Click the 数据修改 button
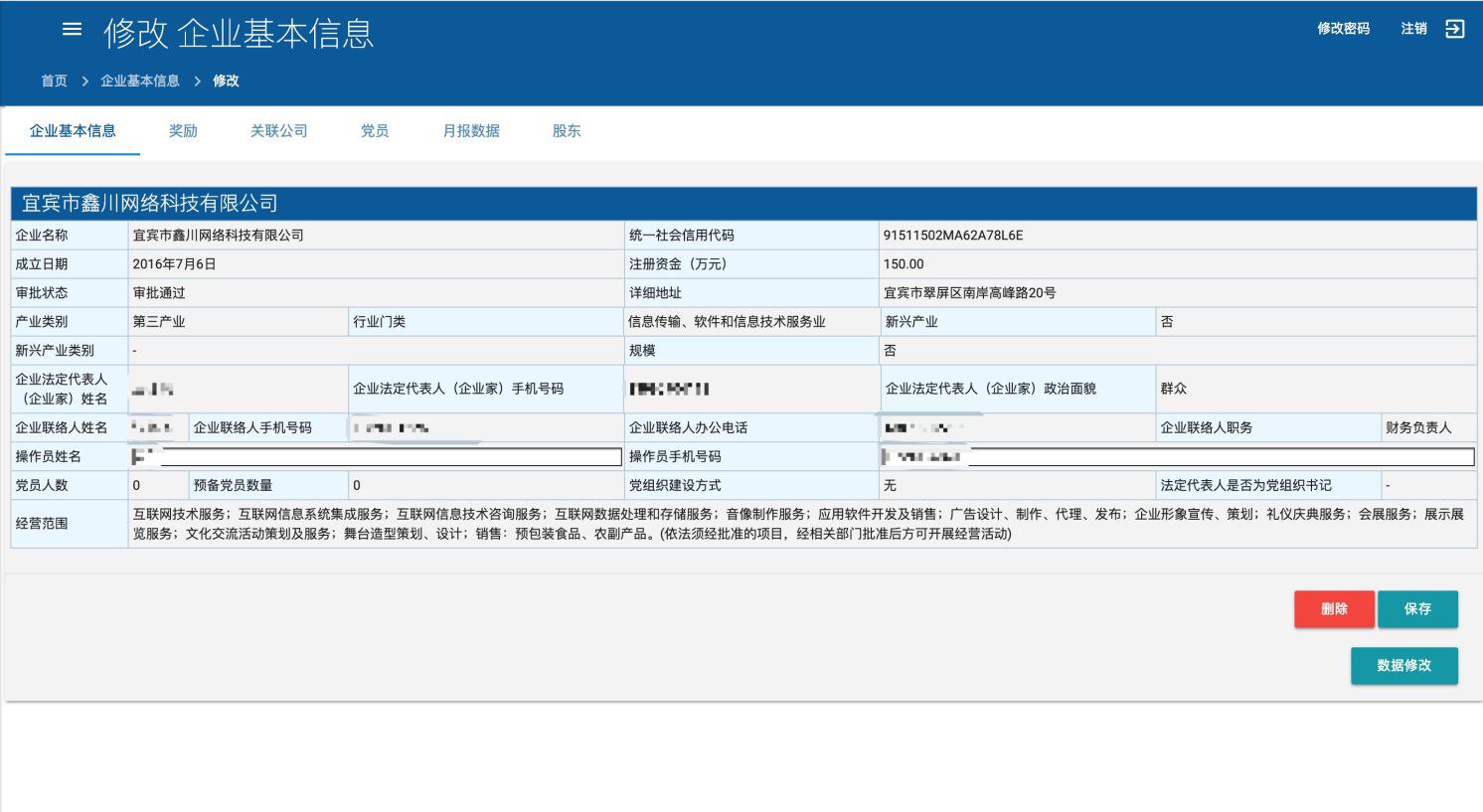 coord(1403,666)
